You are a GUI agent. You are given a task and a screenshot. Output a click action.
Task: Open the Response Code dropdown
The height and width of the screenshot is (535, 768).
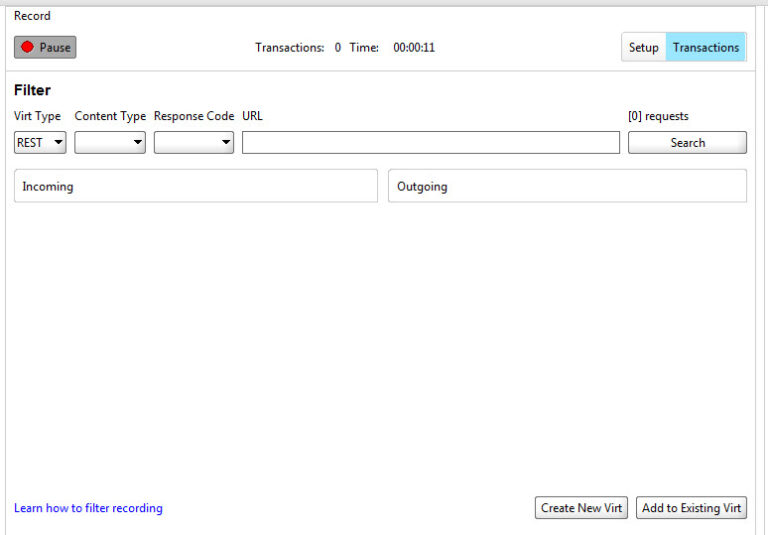pyautogui.click(x=193, y=143)
